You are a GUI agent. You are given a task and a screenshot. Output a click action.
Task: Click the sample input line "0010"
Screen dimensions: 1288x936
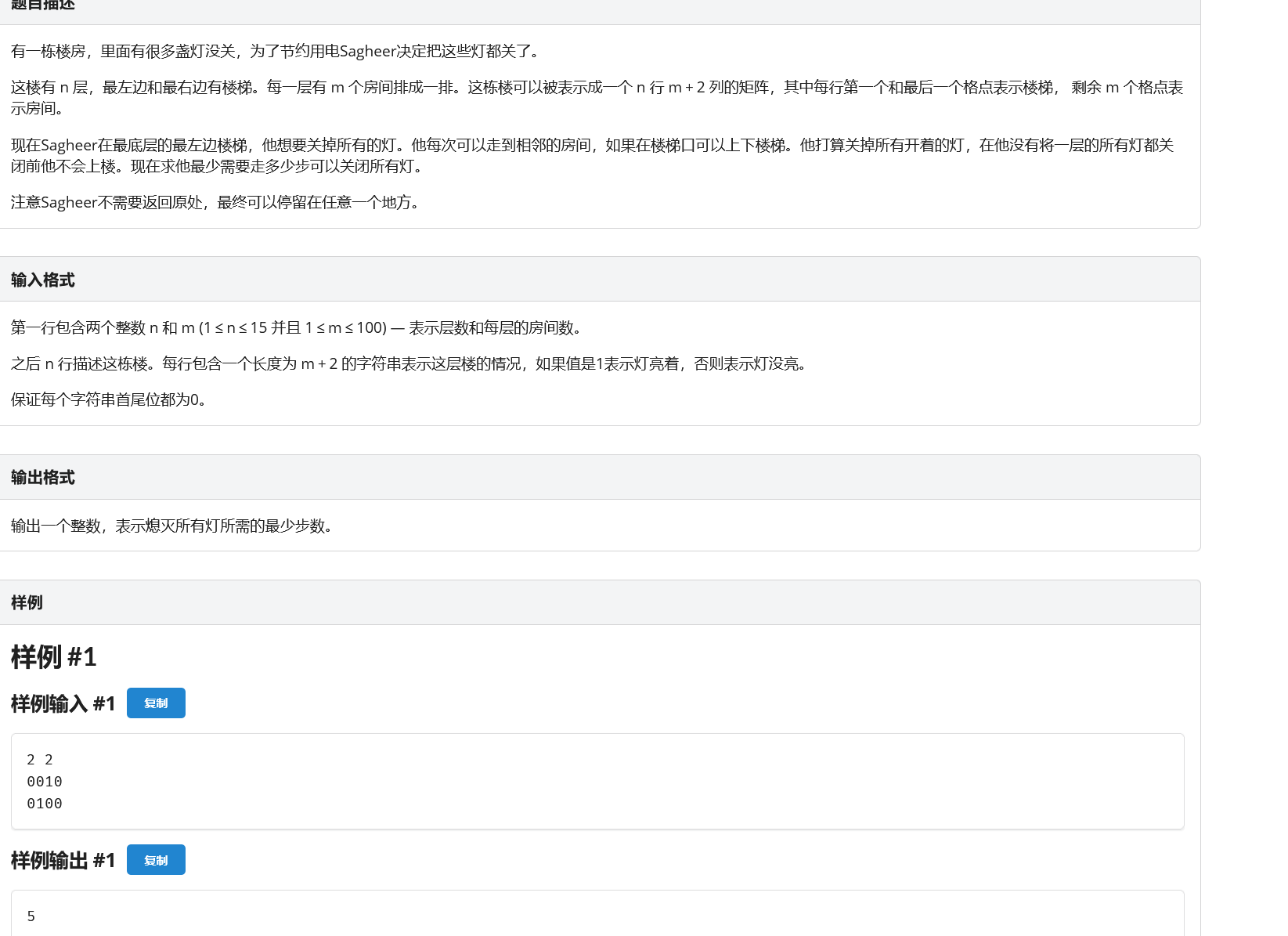point(45,782)
